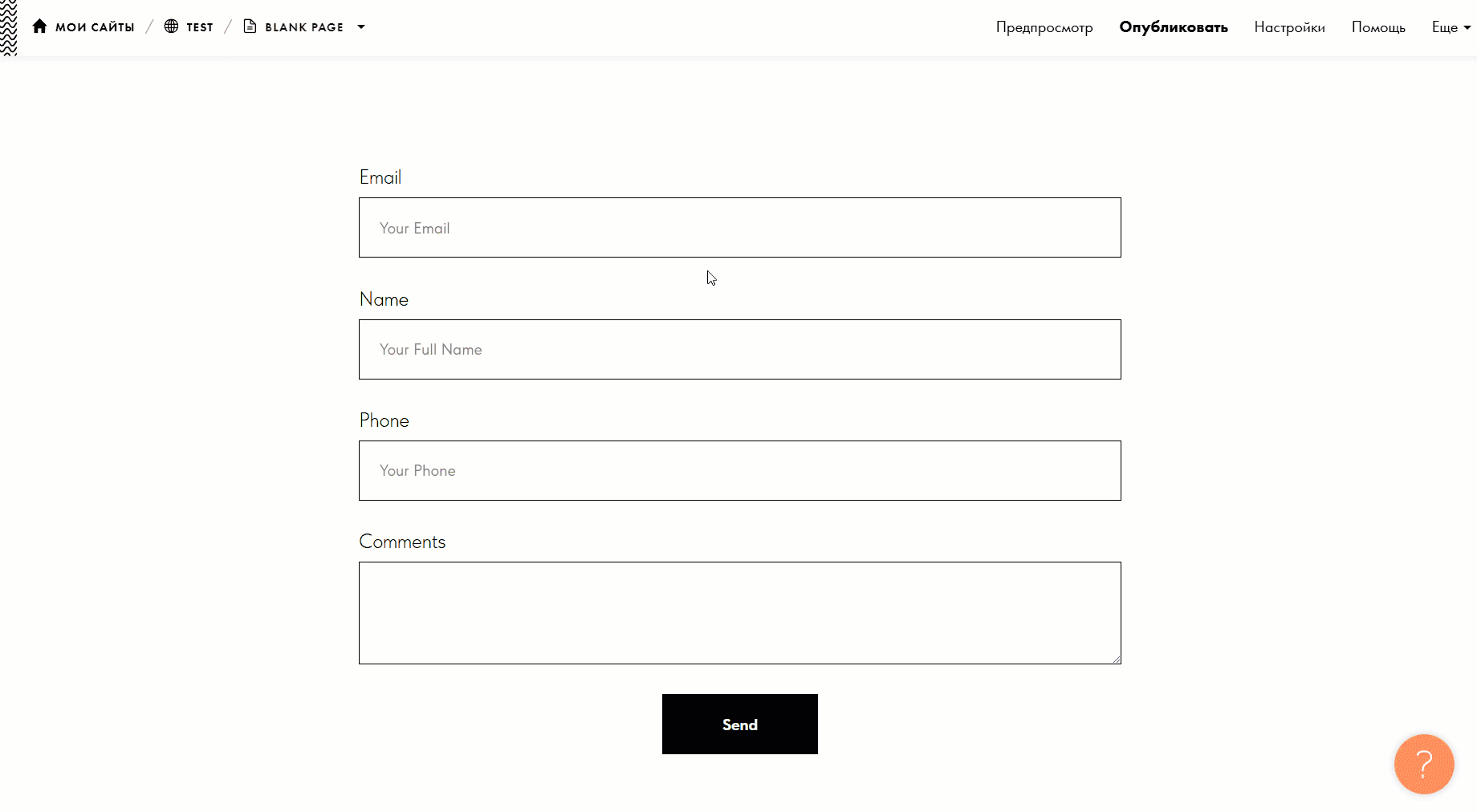Click the Your Phone input field
The image size is (1477, 812).
coord(739,470)
